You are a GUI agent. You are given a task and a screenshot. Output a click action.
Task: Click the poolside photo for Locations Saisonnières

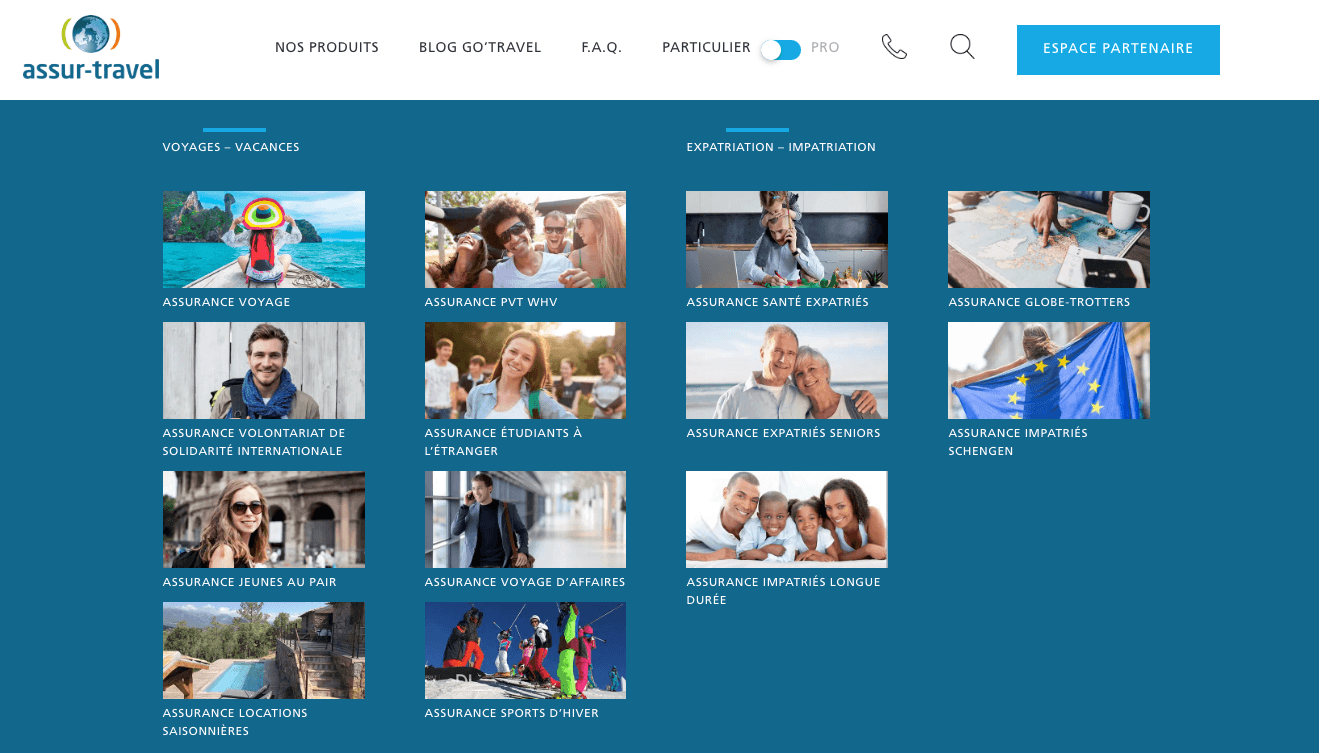click(263, 650)
